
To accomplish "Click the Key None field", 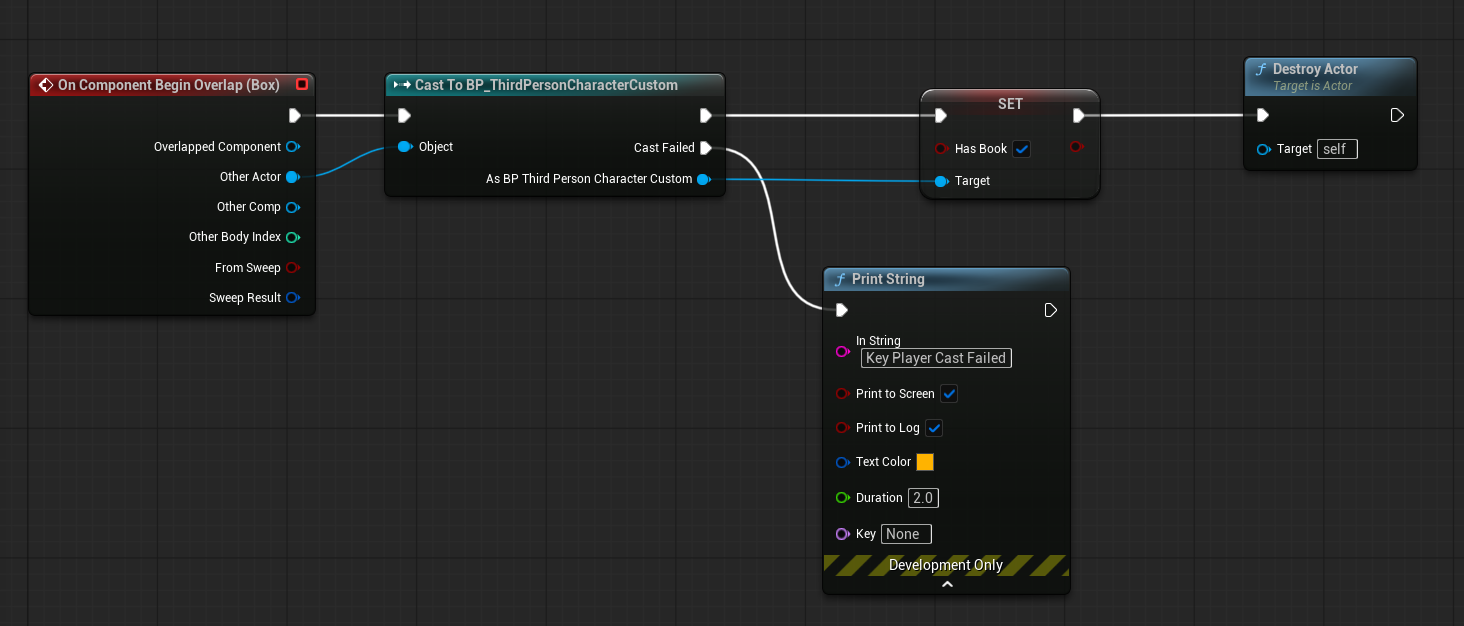I will pos(906,534).
